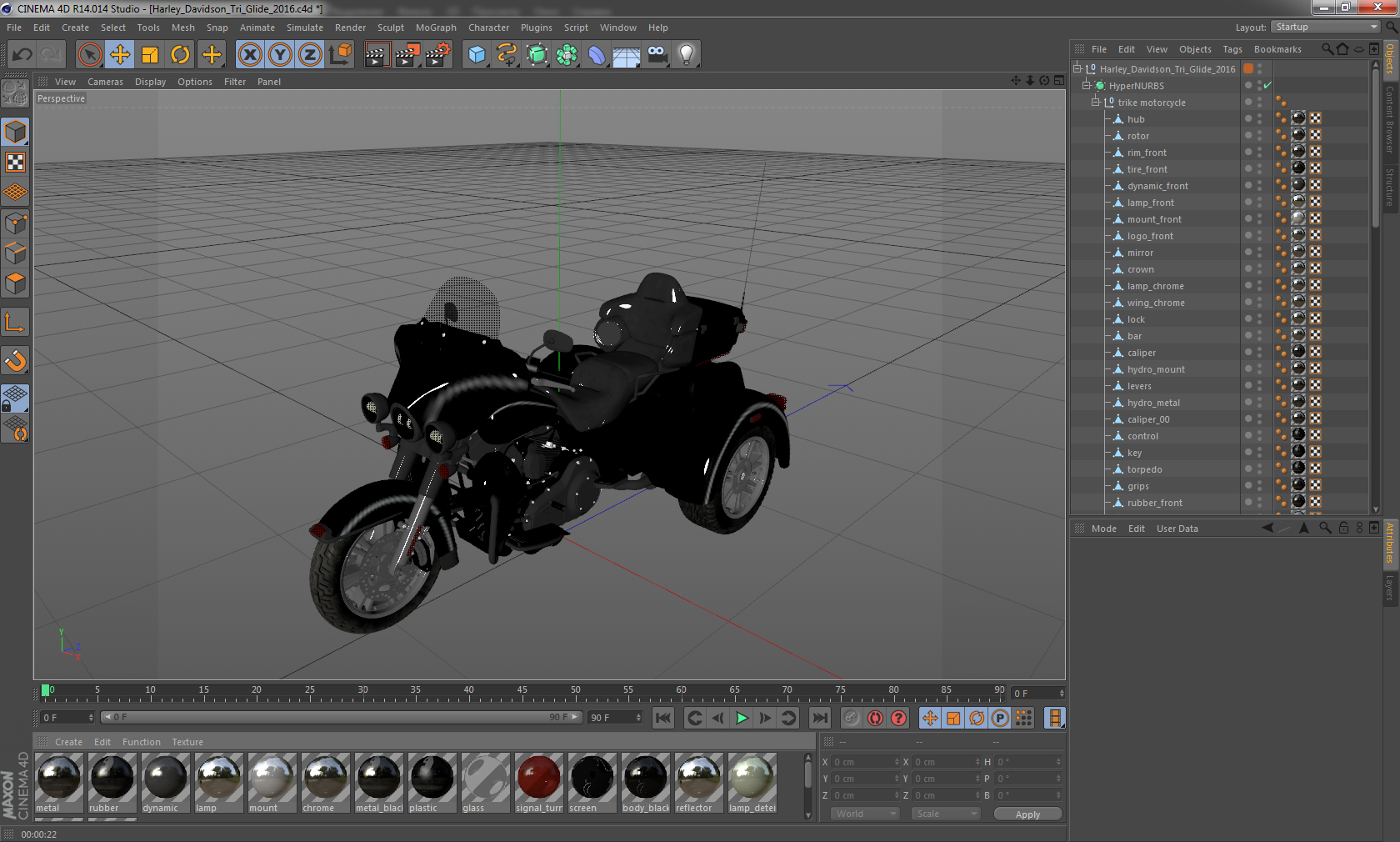Toggle Rotation keyframe recording
The image size is (1400, 842).
tap(977, 718)
